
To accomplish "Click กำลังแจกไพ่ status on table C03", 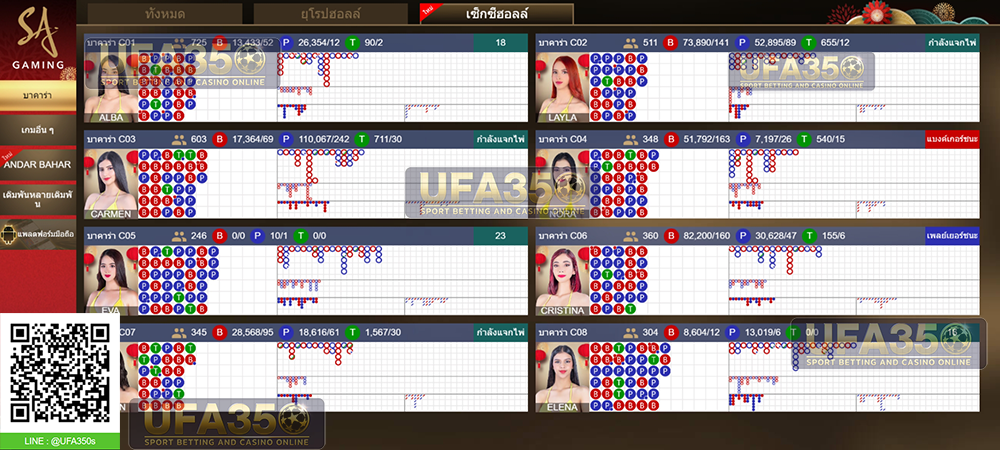I will (501, 140).
